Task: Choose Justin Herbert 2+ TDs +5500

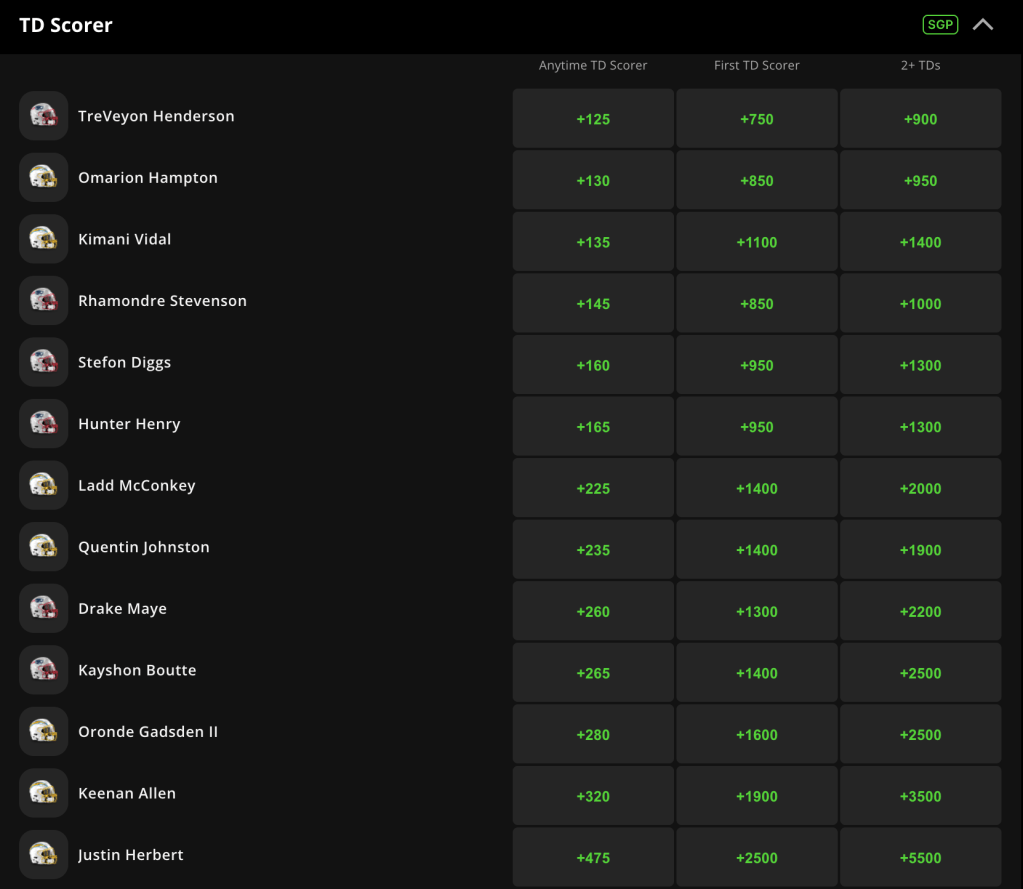Action: point(921,858)
